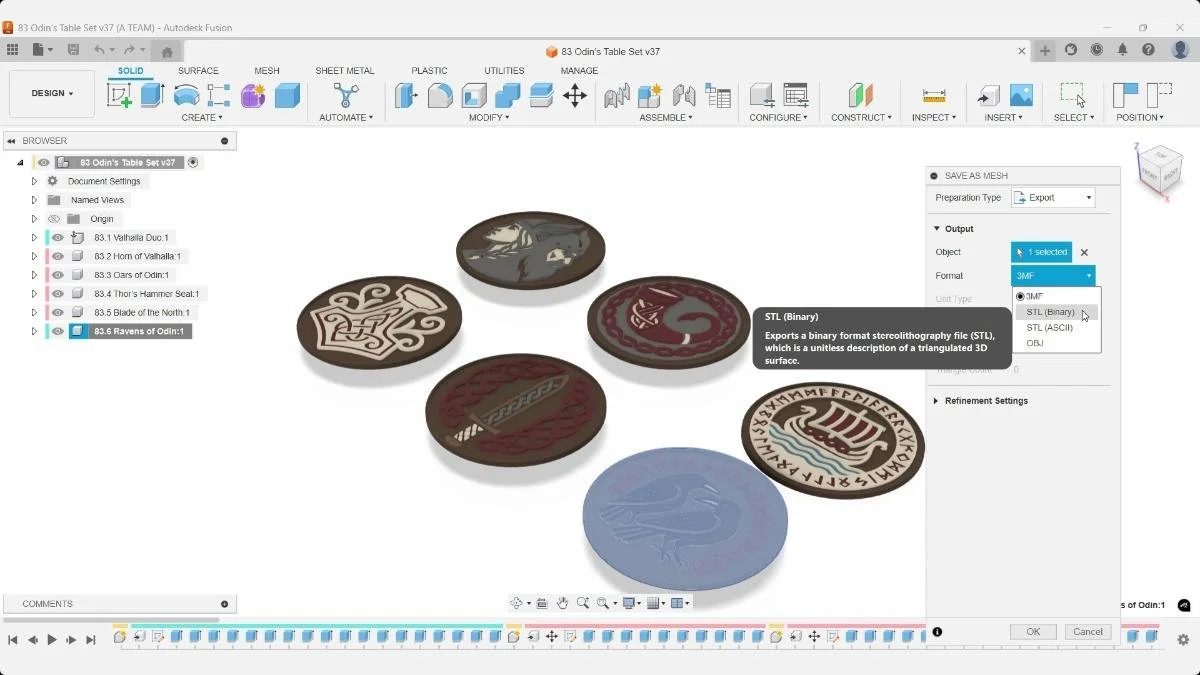Screen dimensions: 1200x675
Task: Toggle visibility of 83.6 Ravens of Odin:1
Action: 58,331
